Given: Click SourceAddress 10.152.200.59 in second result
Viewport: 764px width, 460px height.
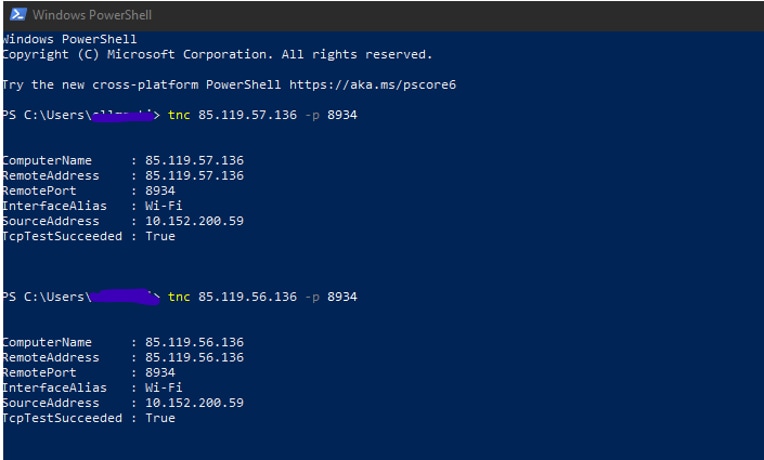Looking at the screenshot, I should click(194, 403).
